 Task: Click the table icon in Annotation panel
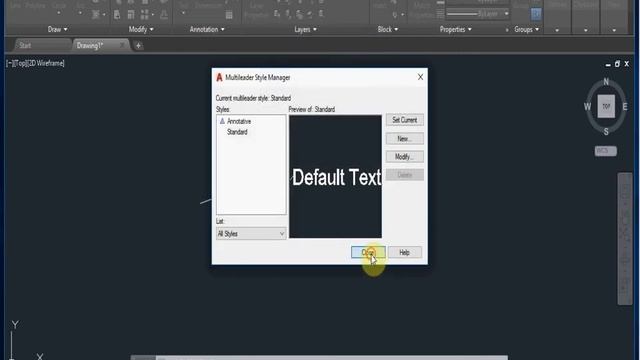point(229,15)
